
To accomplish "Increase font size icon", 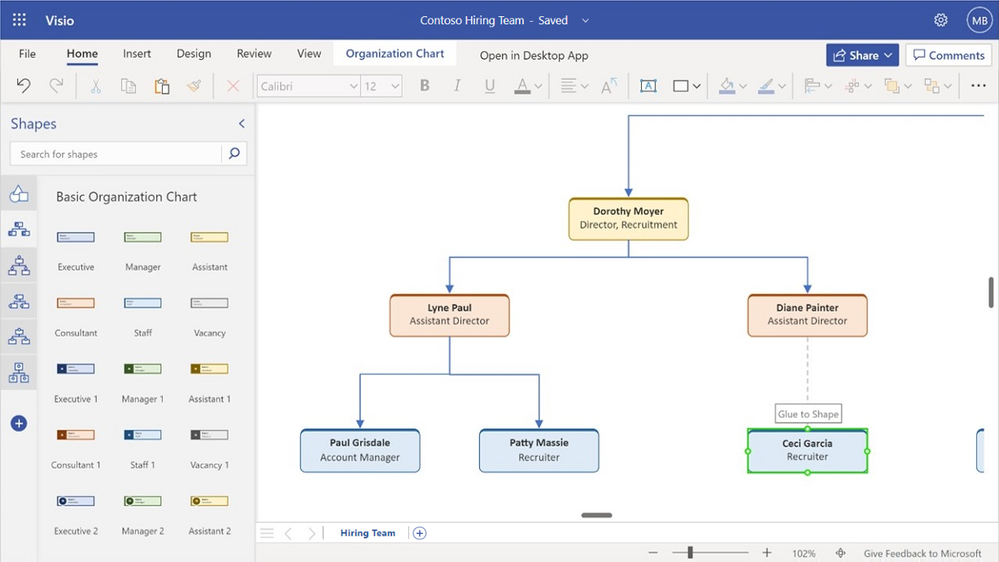I will [609, 86].
